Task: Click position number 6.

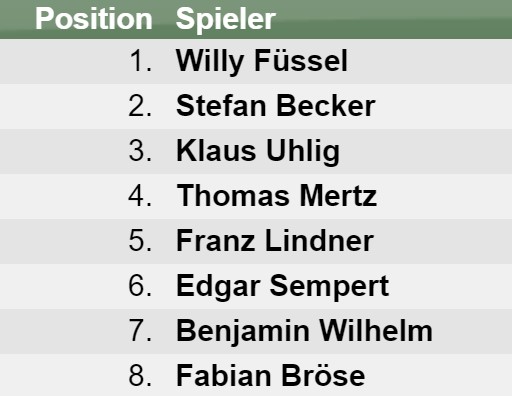Action: [140, 286]
